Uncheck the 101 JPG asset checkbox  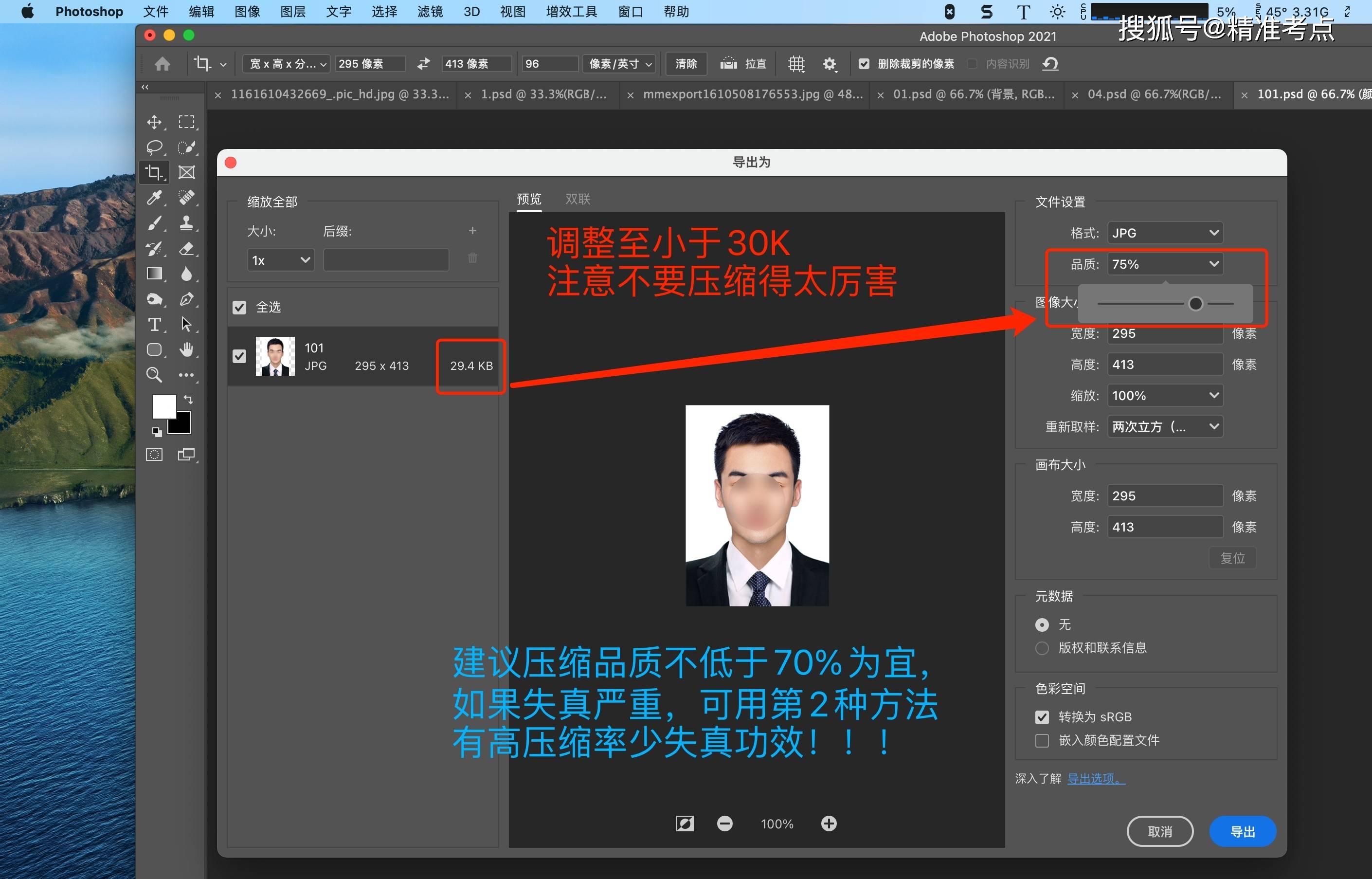[x=239, y=356]
